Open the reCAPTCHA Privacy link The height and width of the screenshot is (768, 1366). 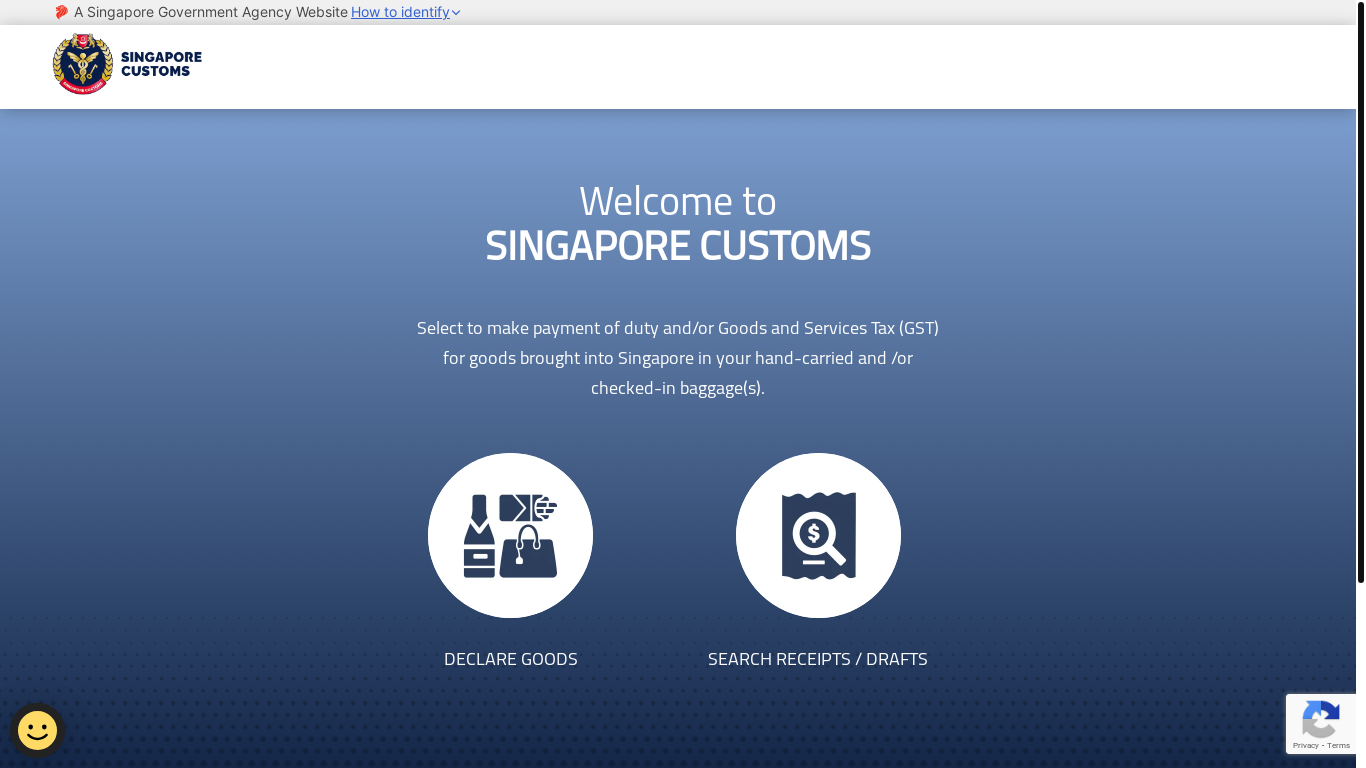(x=1305, y=746)
